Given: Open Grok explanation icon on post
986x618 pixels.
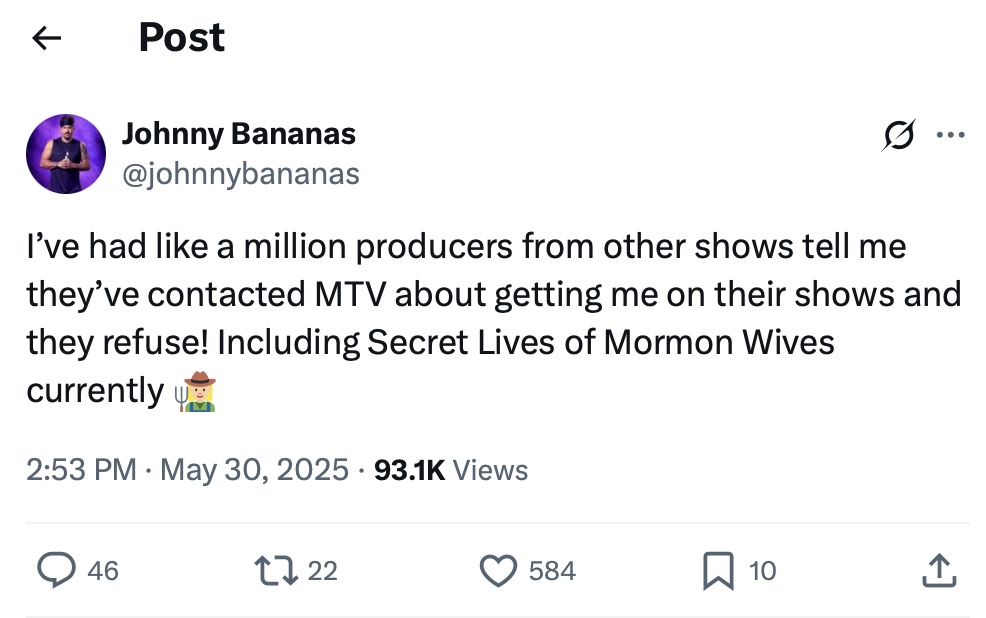Looking at the screenshot, I should 895,135.
